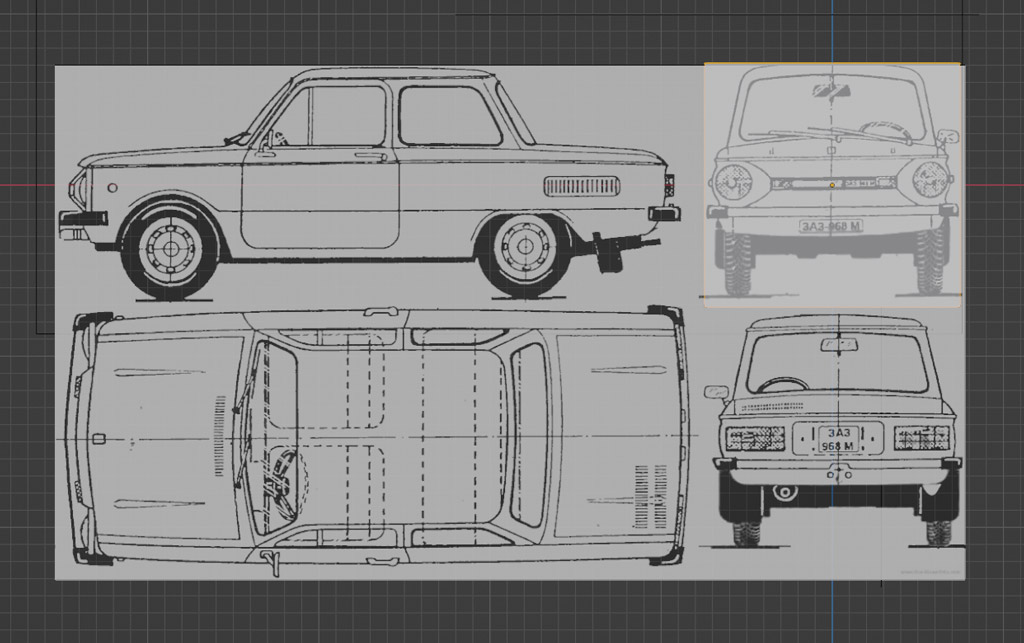Click the front-view side mirror

[x=947, y=136]
